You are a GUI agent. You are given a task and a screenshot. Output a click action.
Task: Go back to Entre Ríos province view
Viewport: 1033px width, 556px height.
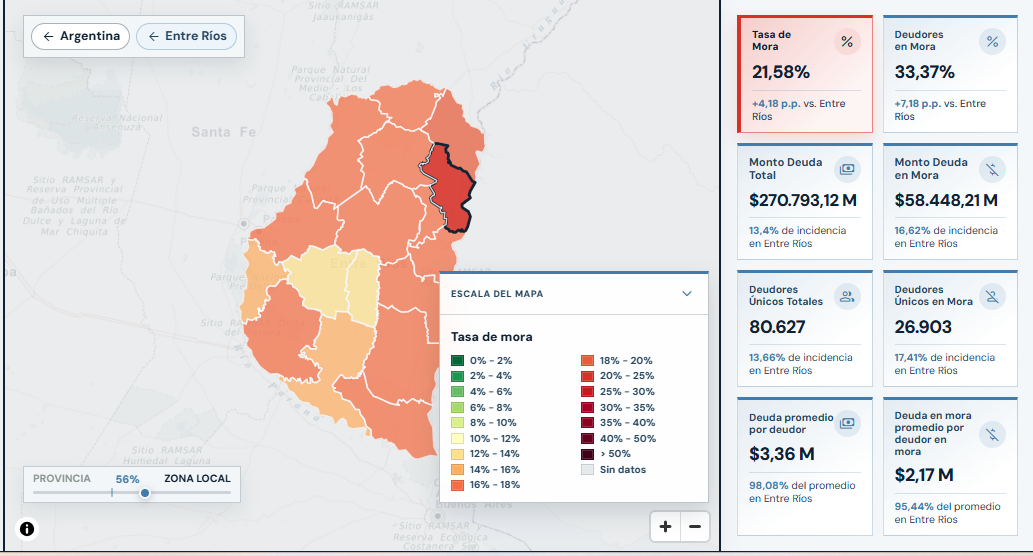(188, 36)
